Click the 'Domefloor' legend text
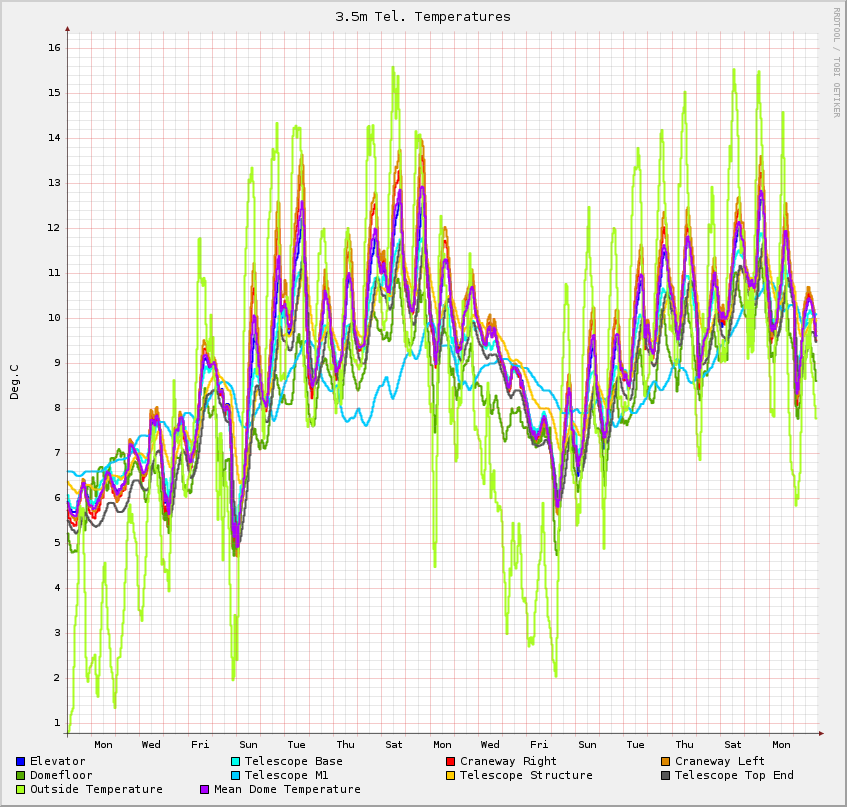This screenshot has width=847, height=807. 61,775
